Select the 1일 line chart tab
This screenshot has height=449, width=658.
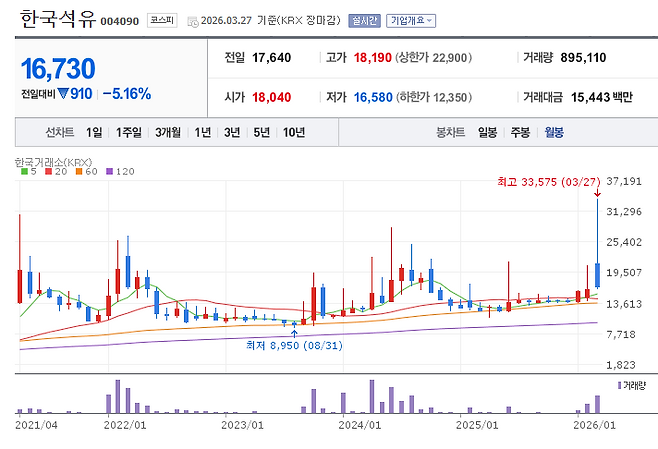[94, 132]
